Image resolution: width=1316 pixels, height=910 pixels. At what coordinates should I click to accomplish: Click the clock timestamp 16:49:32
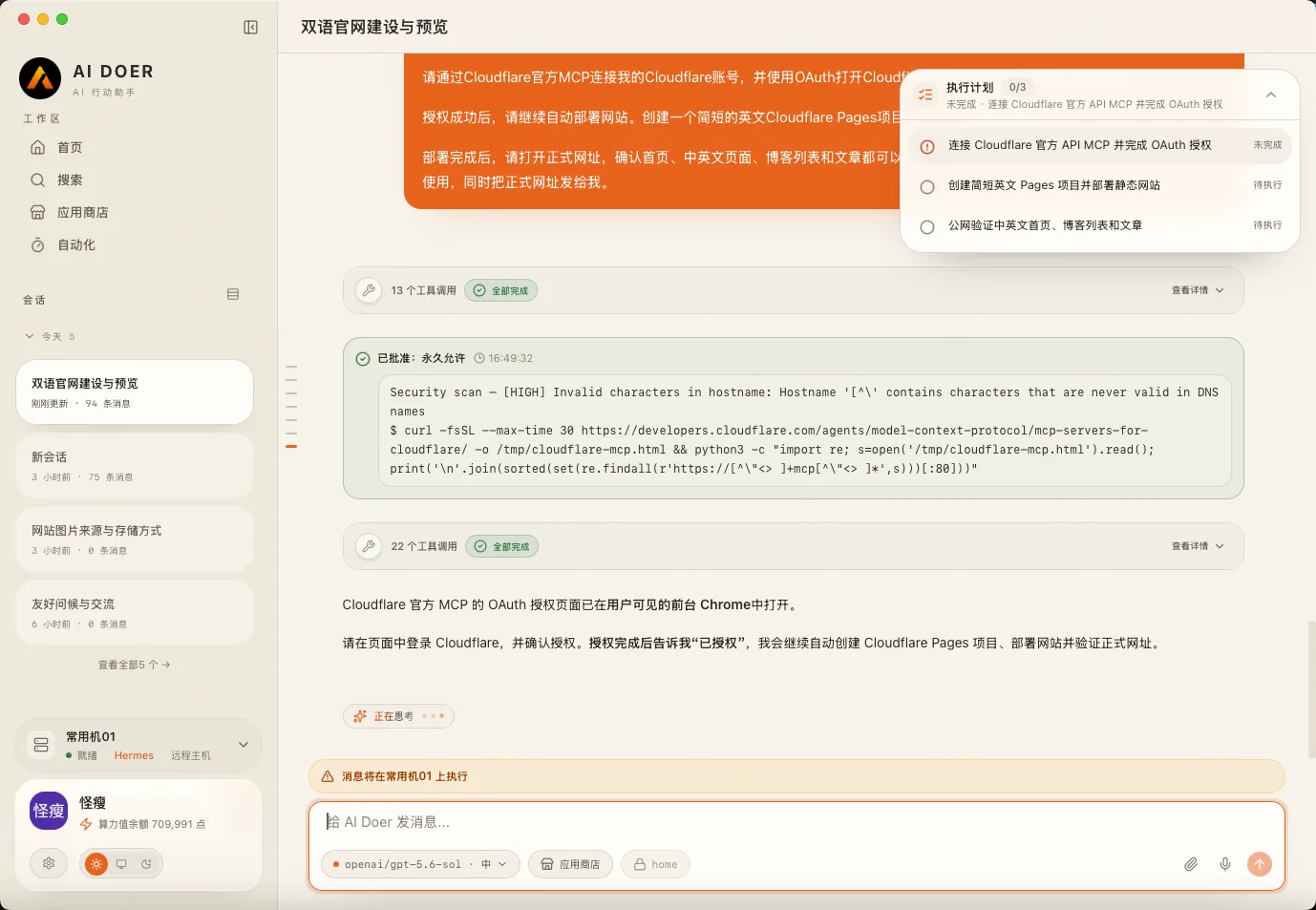tap(503, 358)
